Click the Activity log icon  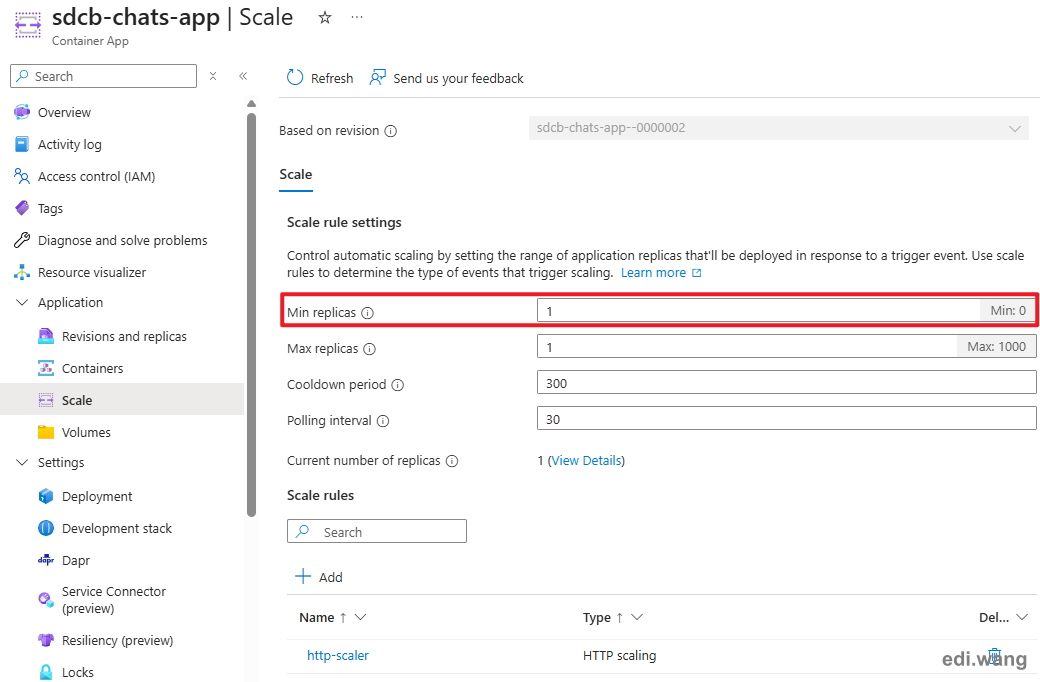click(22, 144)
